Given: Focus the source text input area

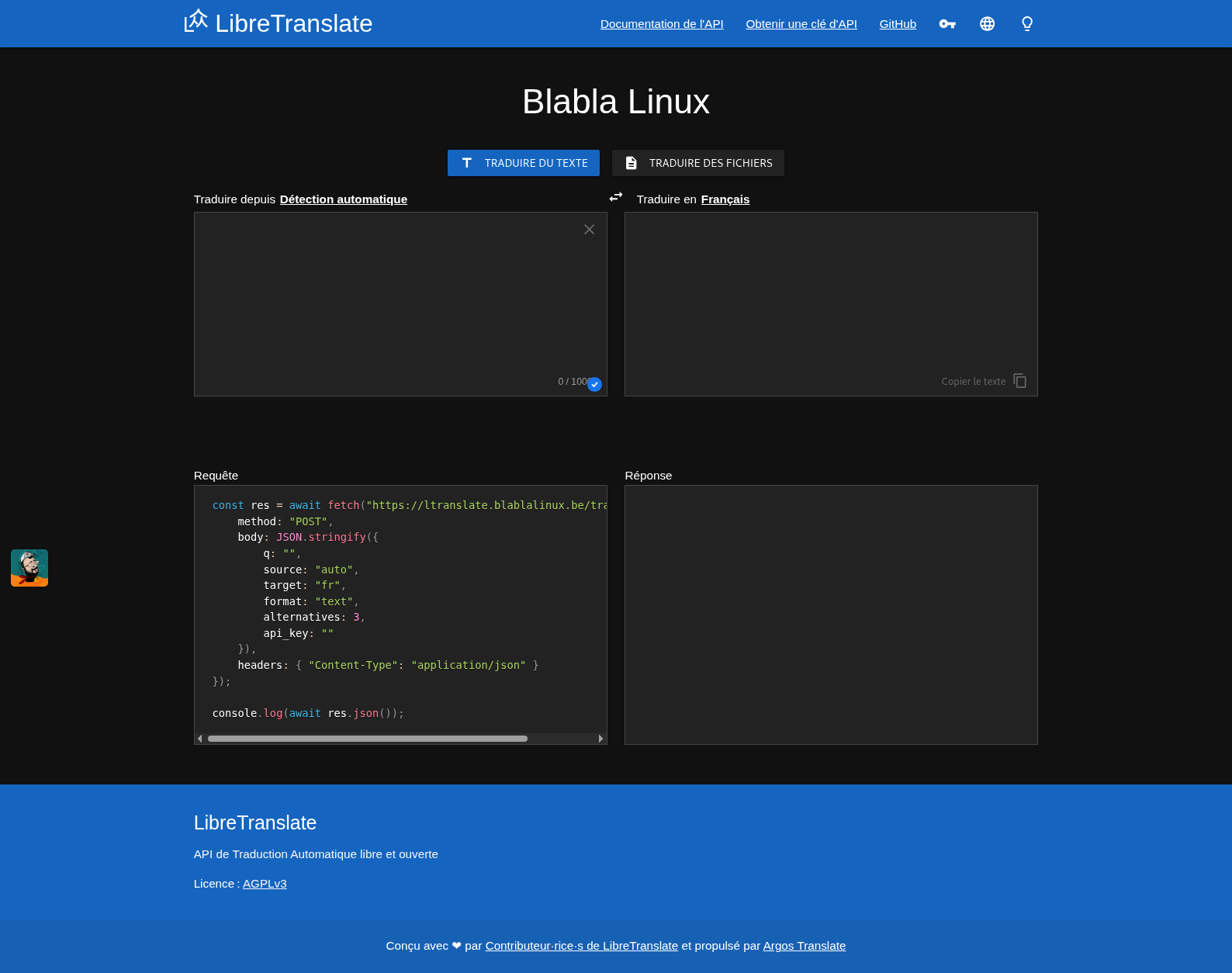Looking at the screenshot, I should coord(400,304).
